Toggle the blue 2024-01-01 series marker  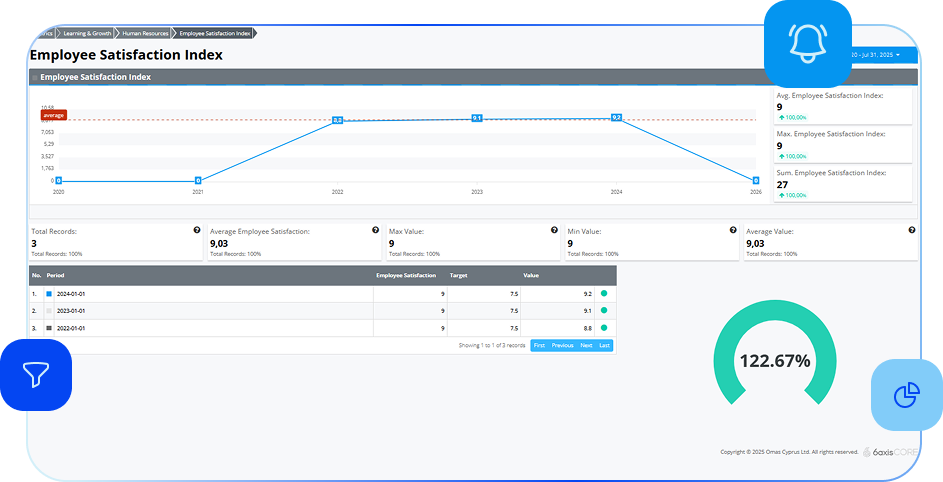tap(49, 294)
